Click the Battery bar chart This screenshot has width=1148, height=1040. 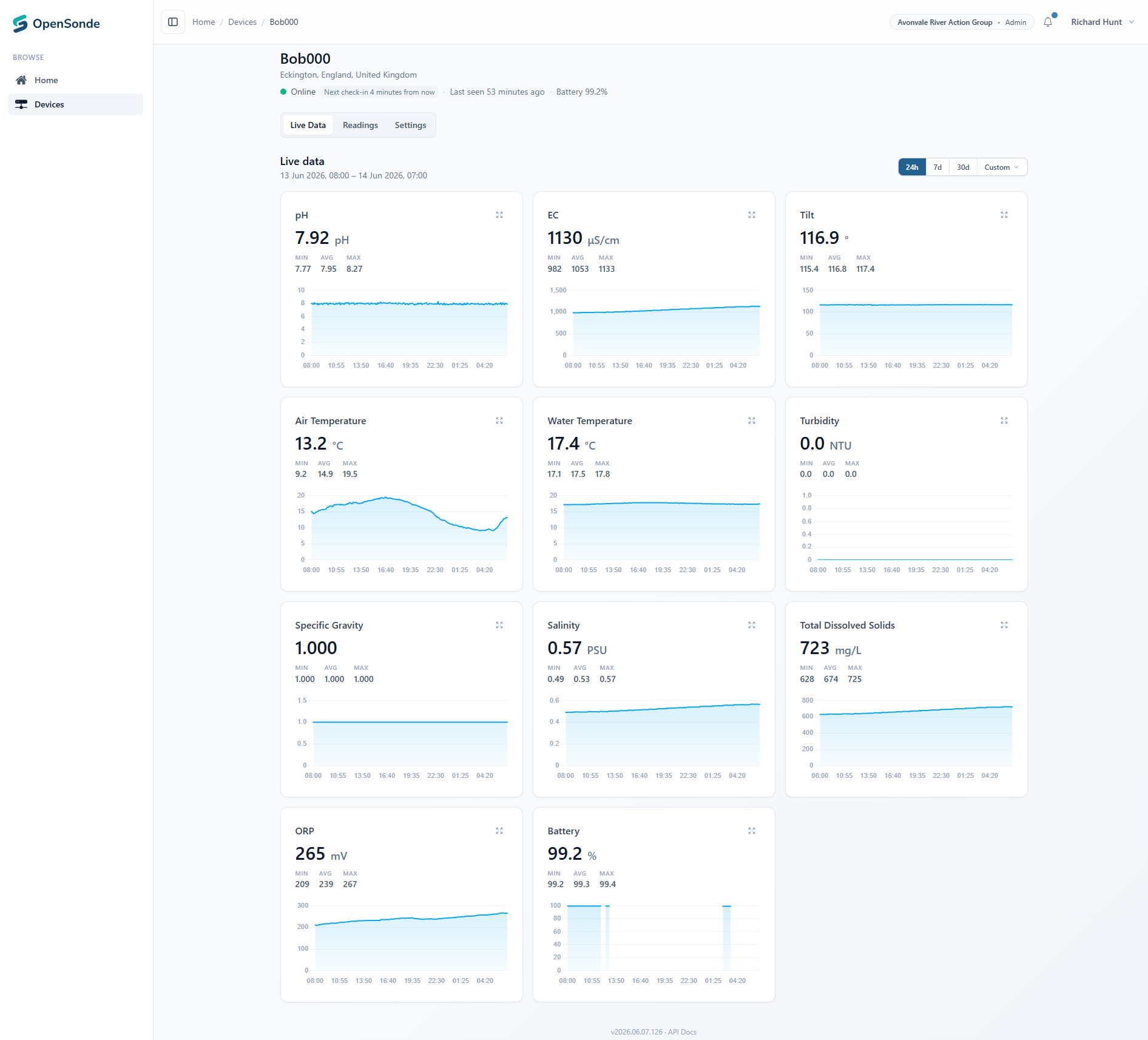coord(654,943)
